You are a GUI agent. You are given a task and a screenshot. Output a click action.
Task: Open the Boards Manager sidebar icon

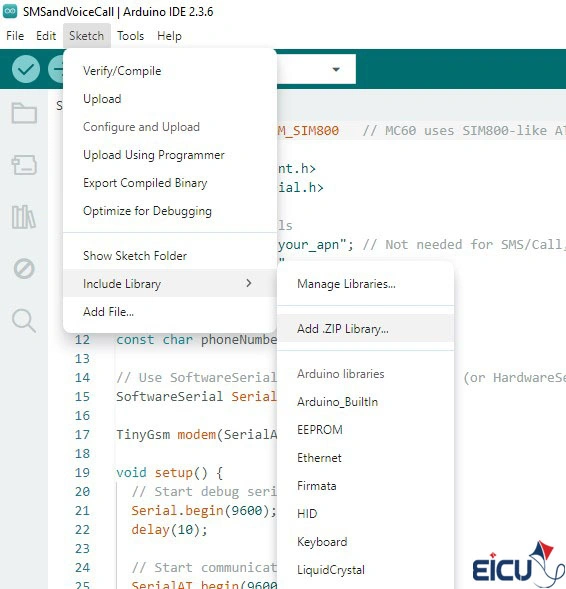coord(24,165)
